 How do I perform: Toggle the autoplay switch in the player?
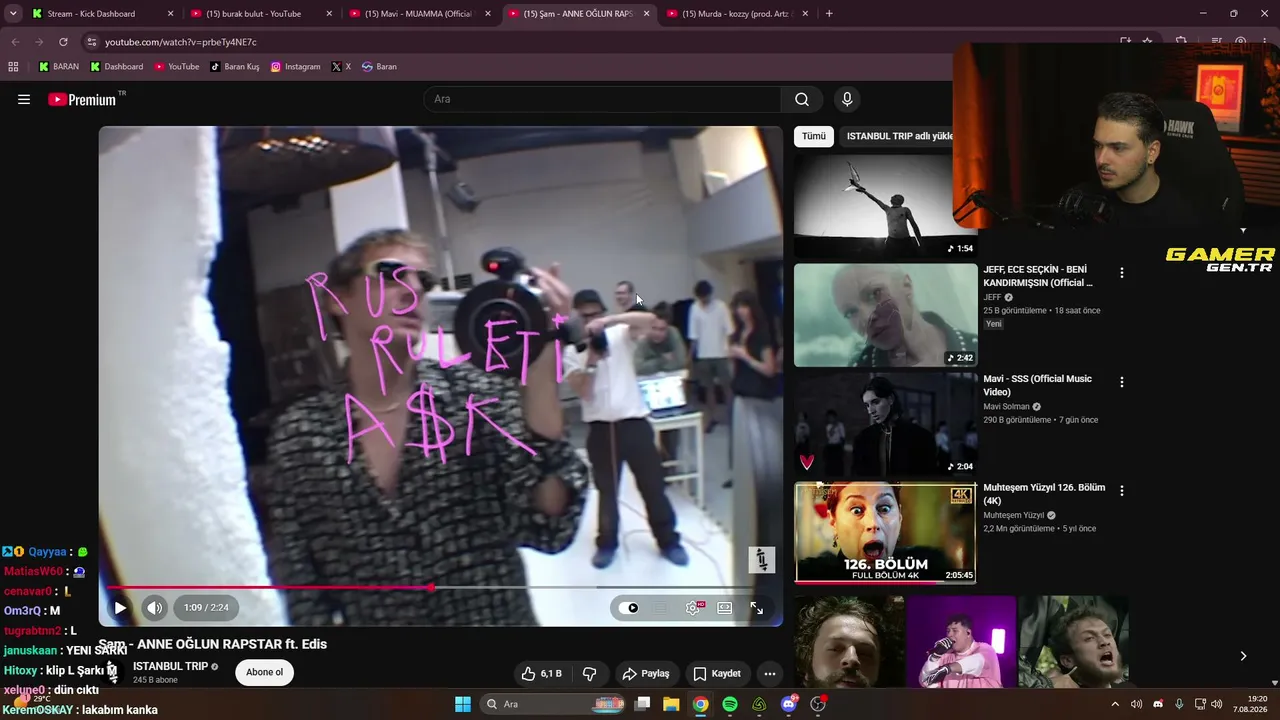629,607
